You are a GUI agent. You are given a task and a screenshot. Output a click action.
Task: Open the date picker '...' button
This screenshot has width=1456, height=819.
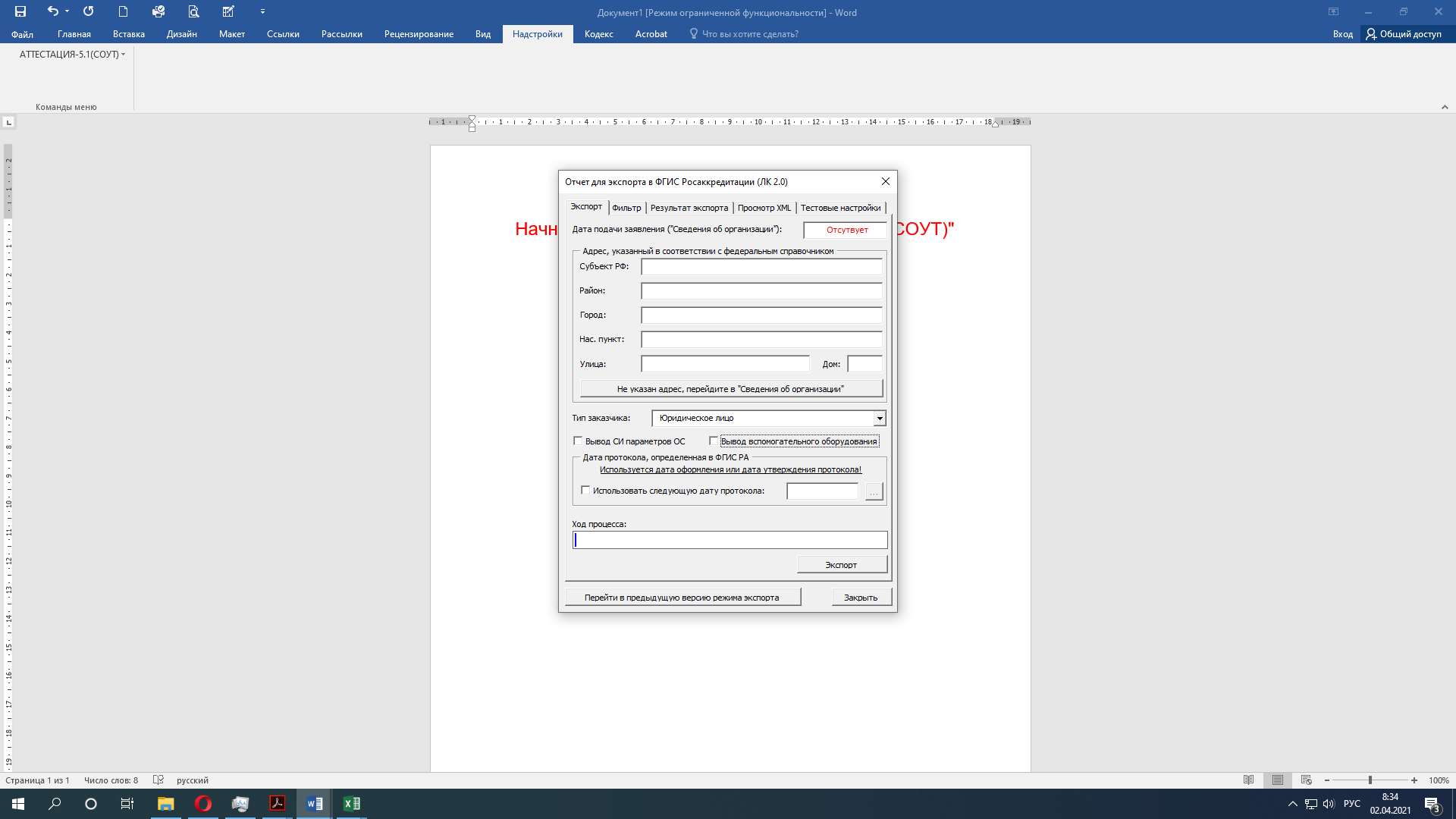874,491
